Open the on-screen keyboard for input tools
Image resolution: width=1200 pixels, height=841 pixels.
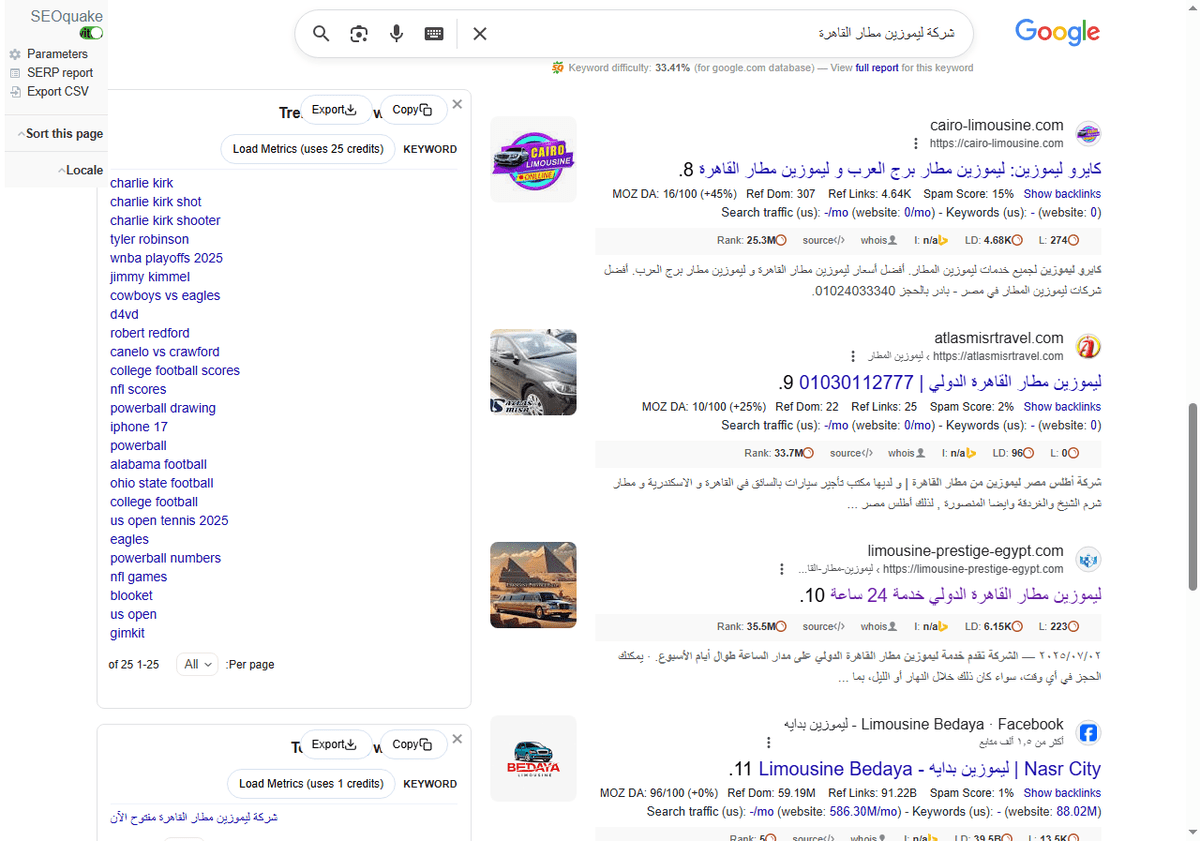[433, 33]
